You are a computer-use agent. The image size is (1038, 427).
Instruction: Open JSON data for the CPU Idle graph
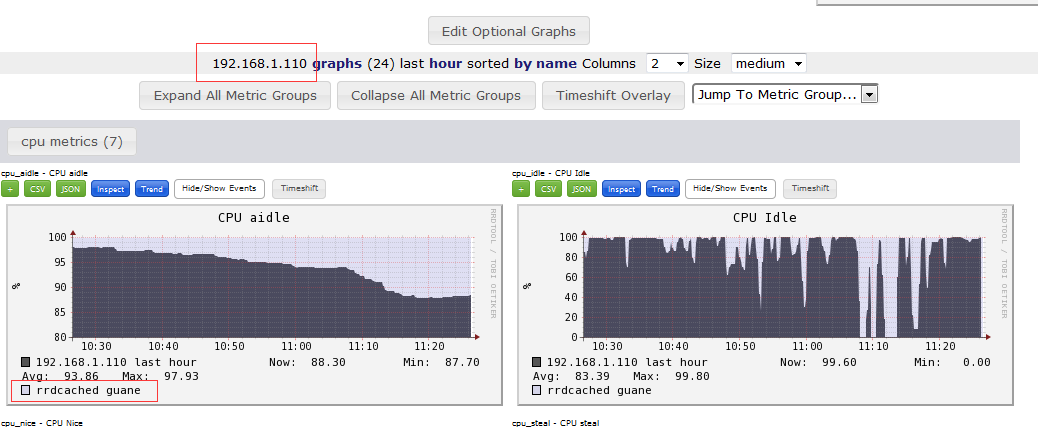(x=581, y=189)
